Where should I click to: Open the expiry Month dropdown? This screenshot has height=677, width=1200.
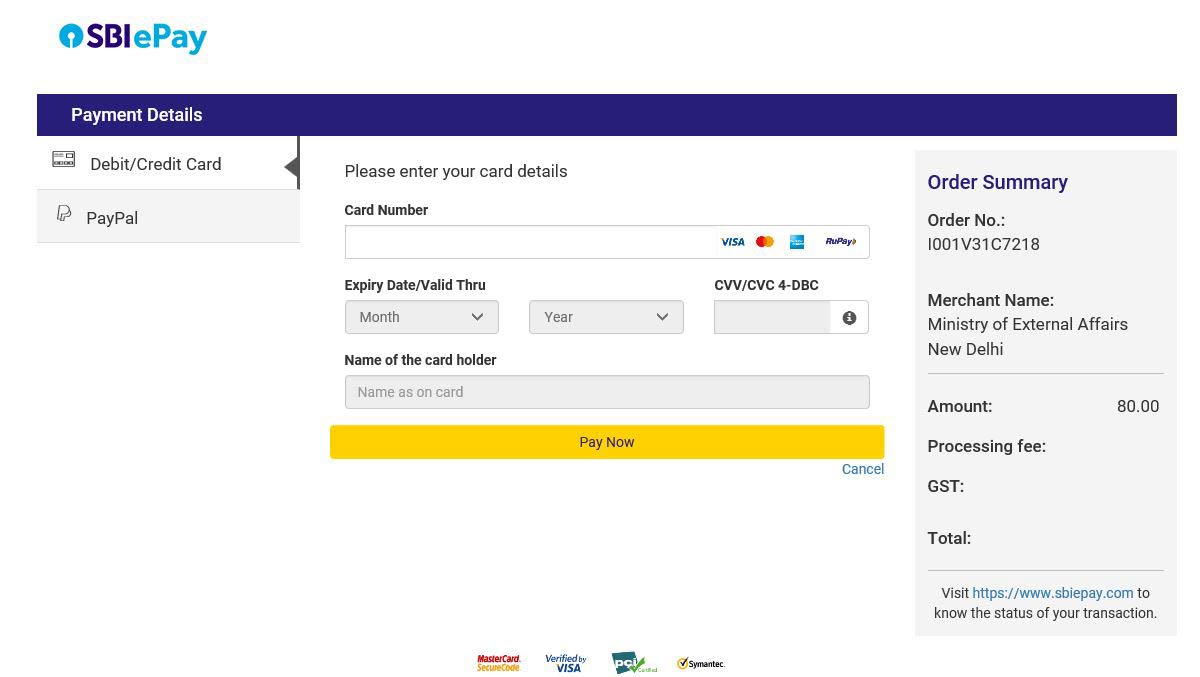pos(421,317)
